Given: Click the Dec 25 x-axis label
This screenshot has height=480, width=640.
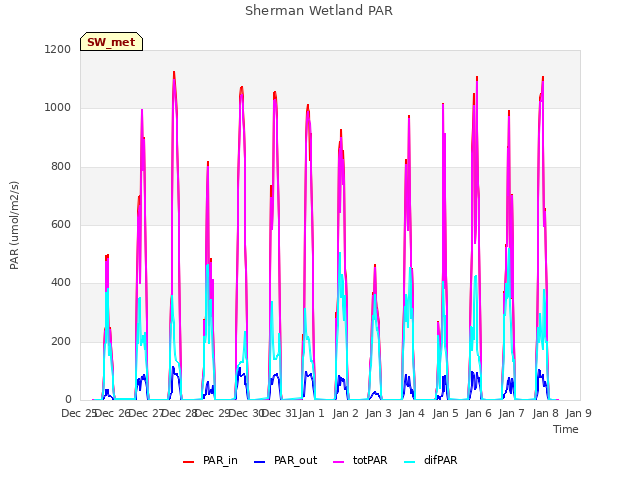Looking at the screenshot, I should pyautogui.click(x=78, y=413).
